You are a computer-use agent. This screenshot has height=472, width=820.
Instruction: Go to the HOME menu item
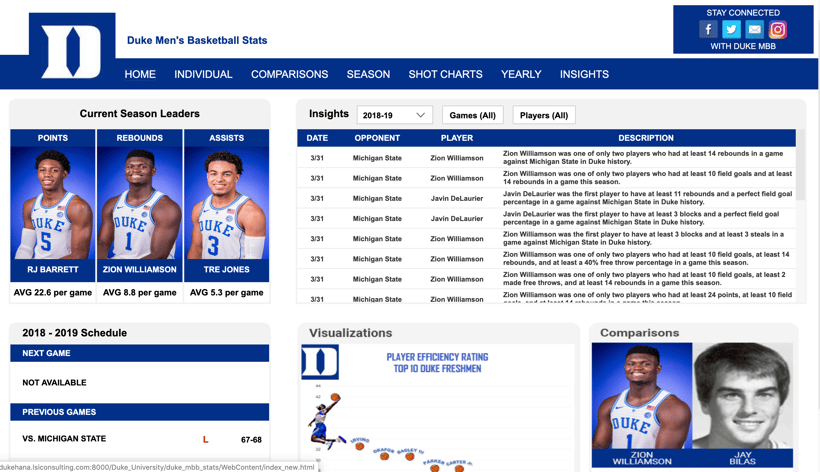coord(140,74)
